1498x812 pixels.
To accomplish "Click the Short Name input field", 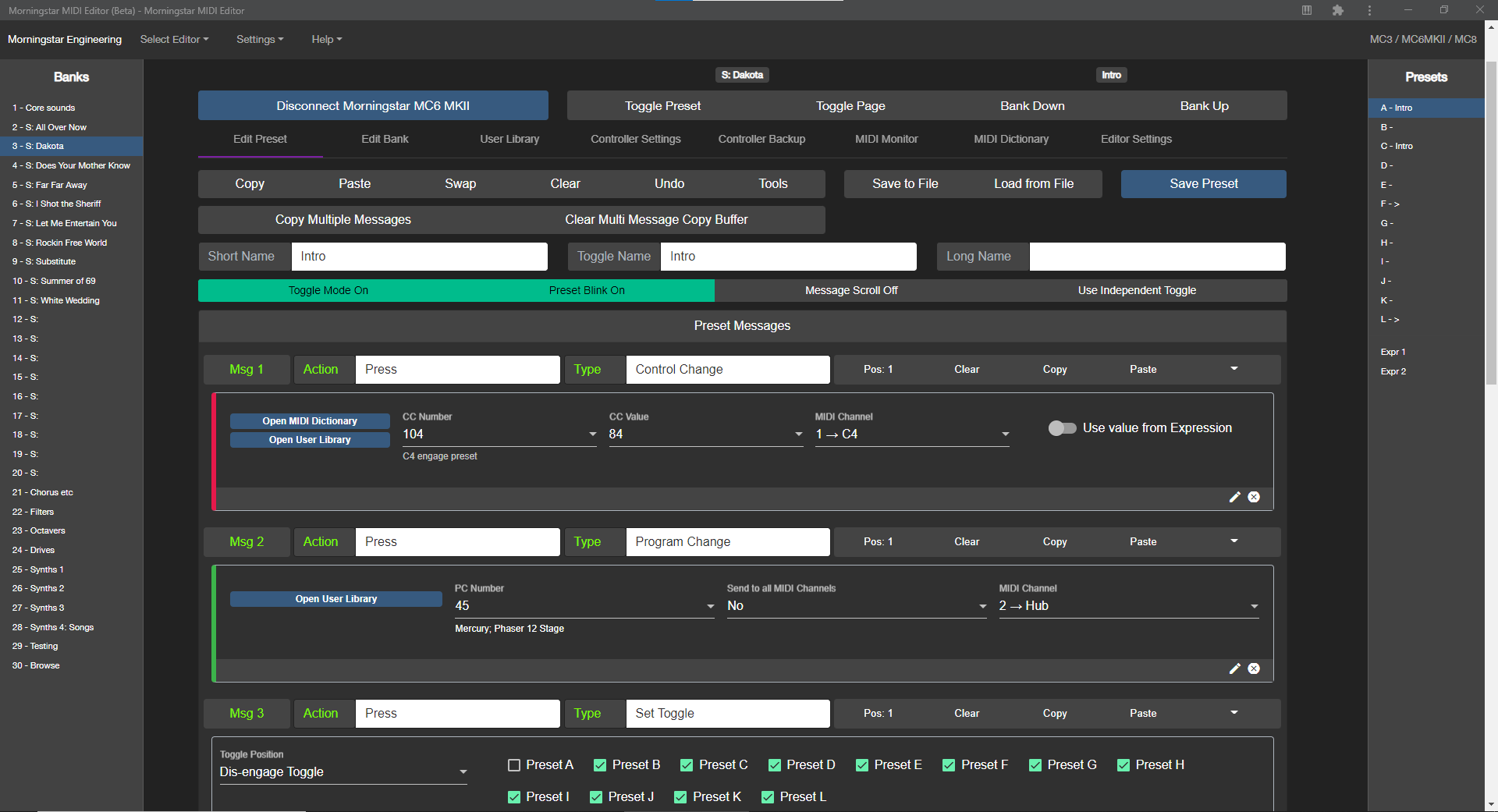I will click(419, 257).
